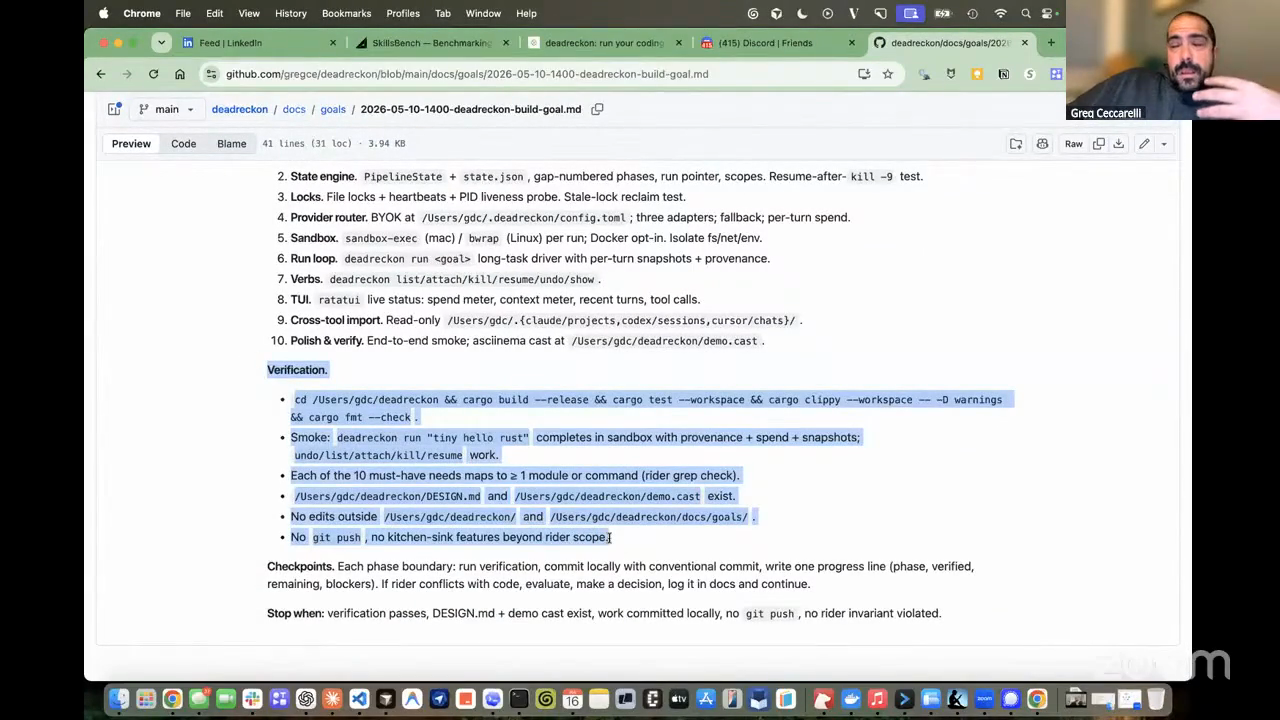Switch to the SkillsBench tab
Screen dimensions: 1280x720
(x=432, y=43)
